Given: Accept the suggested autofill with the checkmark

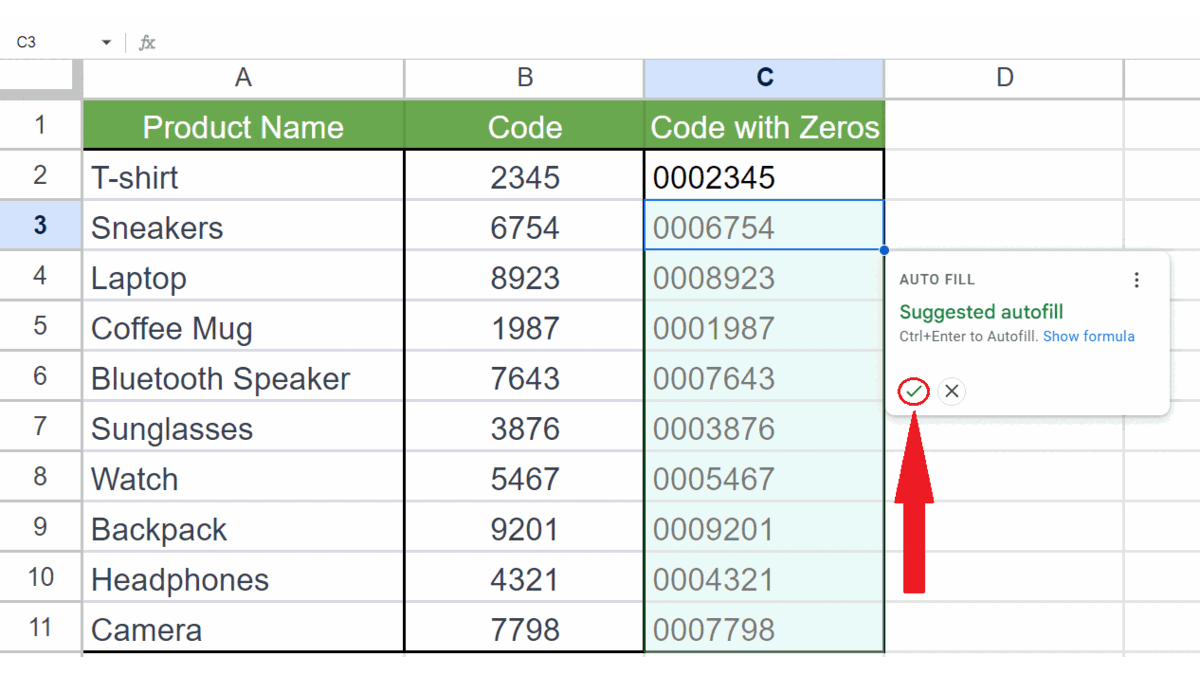Looking at the screenshot, I should [x=913, y=391].
